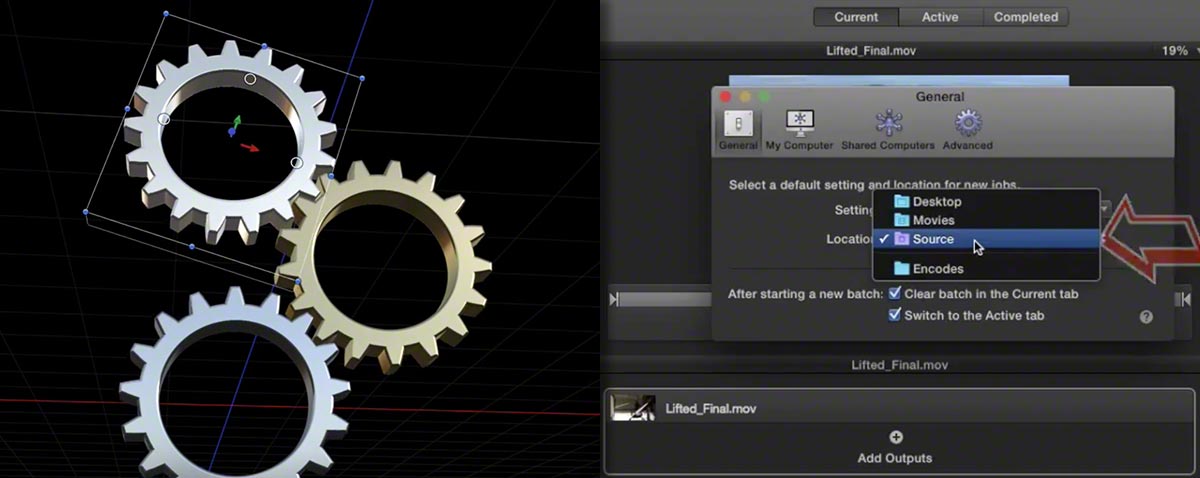
Task: Choose Movies from the location menu
Action: [x=986, y=220]
